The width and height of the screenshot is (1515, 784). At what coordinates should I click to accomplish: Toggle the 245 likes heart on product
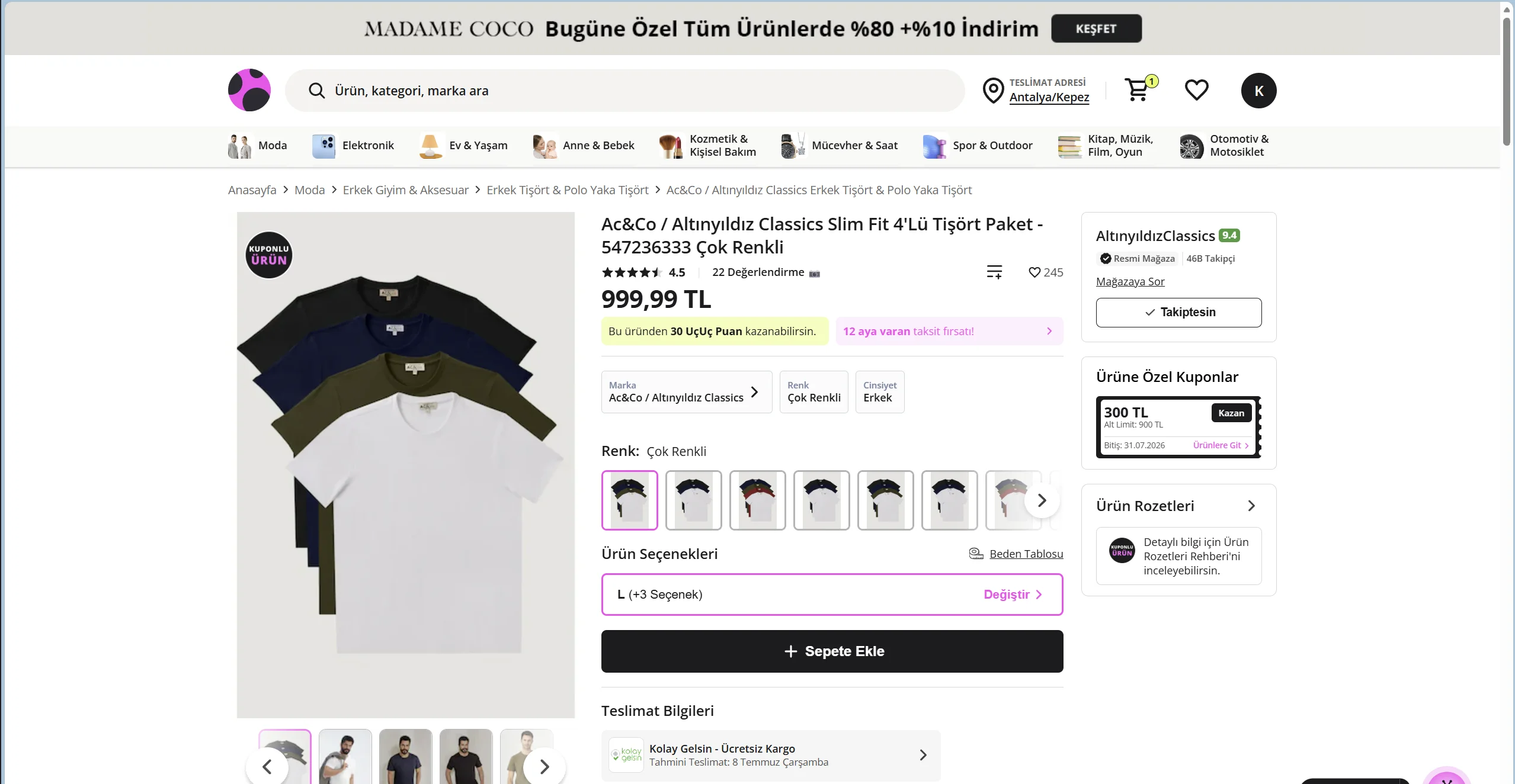pyautogui.click(x=1034, y=272)
